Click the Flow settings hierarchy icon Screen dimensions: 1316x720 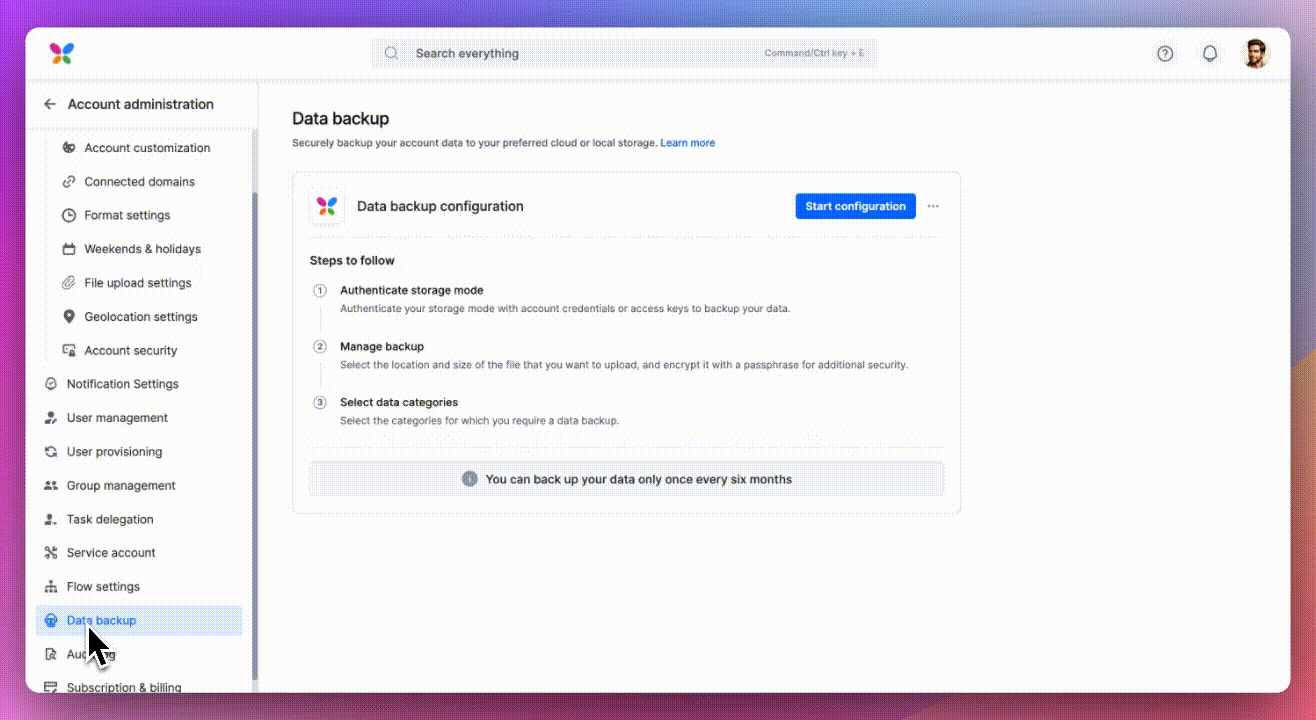[51, 587]
